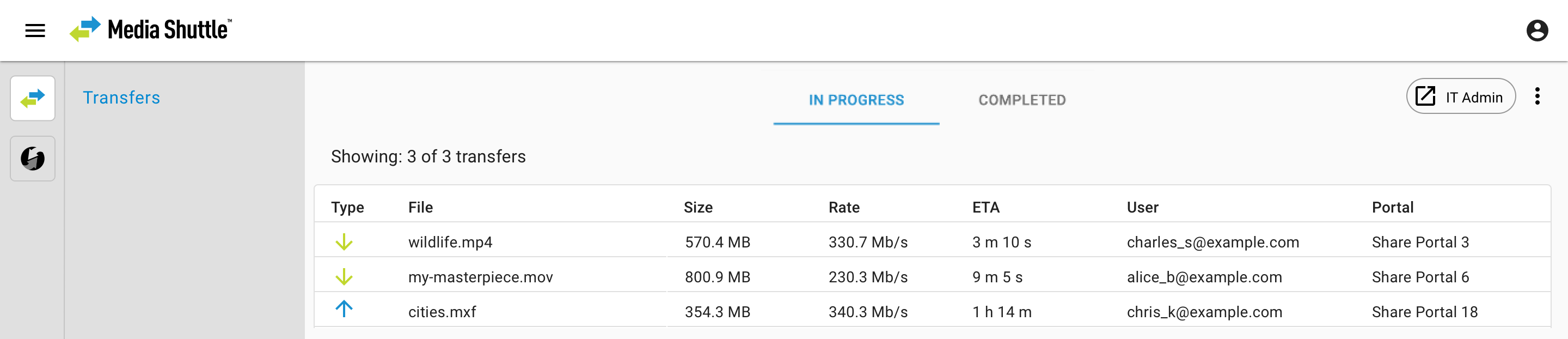The image size is (1568, 339).
Task: Open the user account profile icon
Action: pyautogui.click(x=1536, y=31)
